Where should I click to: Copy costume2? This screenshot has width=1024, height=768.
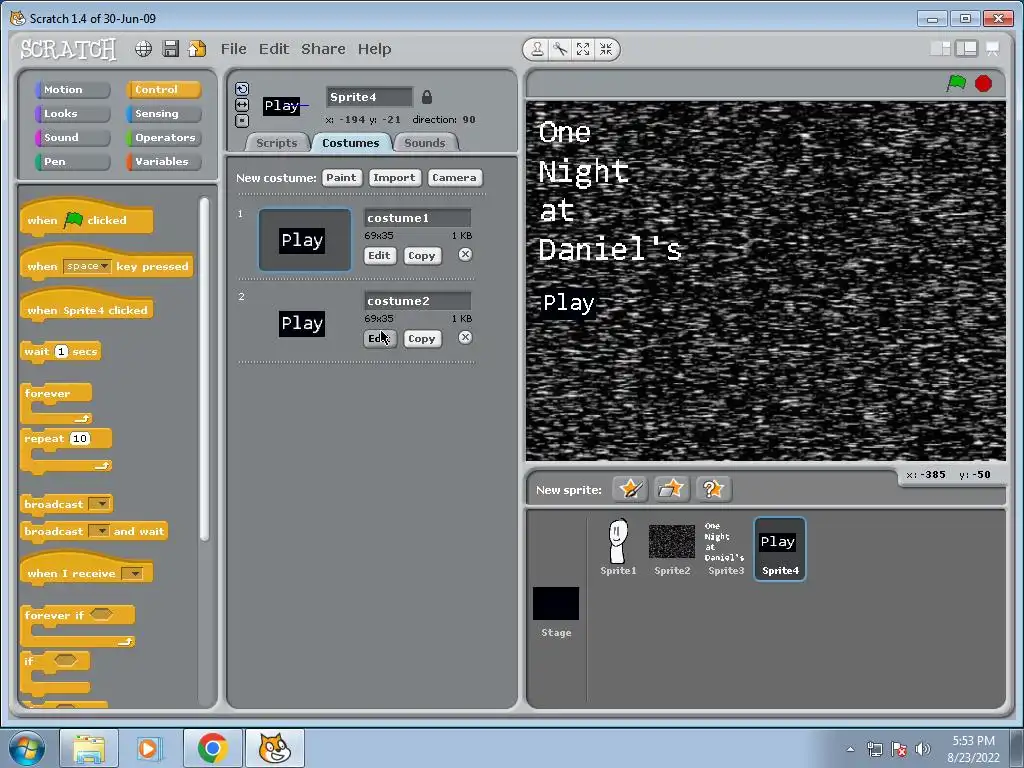click(422, 338)
